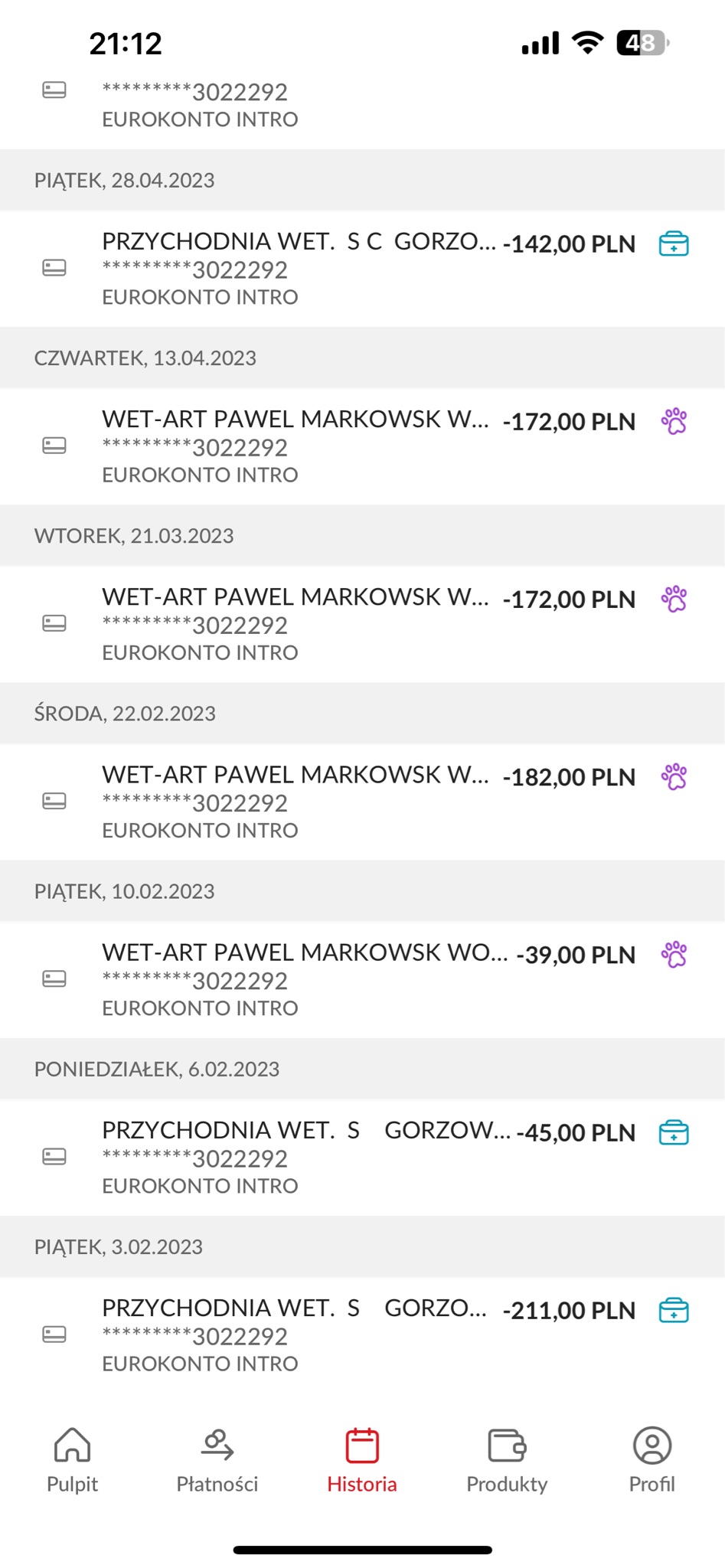725x1568 pixels.
Task: Tap the paw icon next to -182,00 PLN
Action: pyautogui.click(x=674, y=776)
